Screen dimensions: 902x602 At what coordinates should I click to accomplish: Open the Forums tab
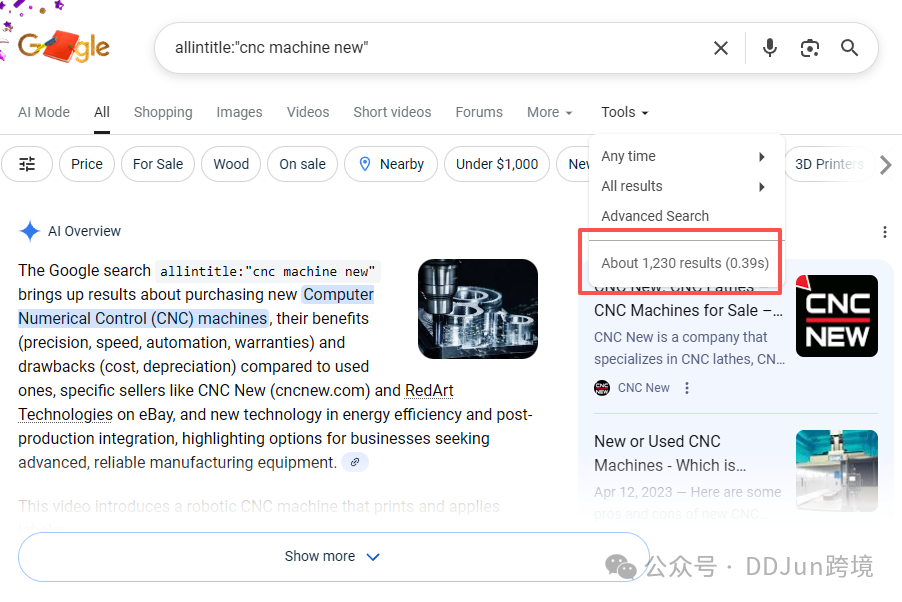[479, 112]
